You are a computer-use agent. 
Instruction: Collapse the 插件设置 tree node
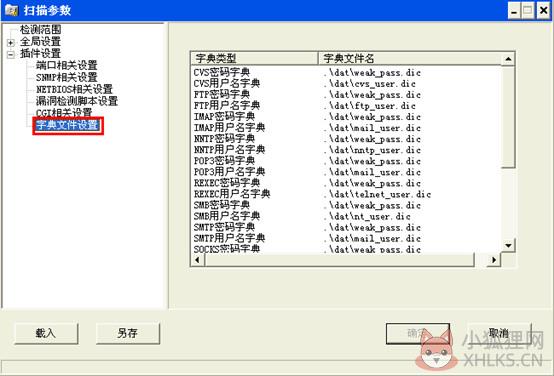tap(11, 54)
